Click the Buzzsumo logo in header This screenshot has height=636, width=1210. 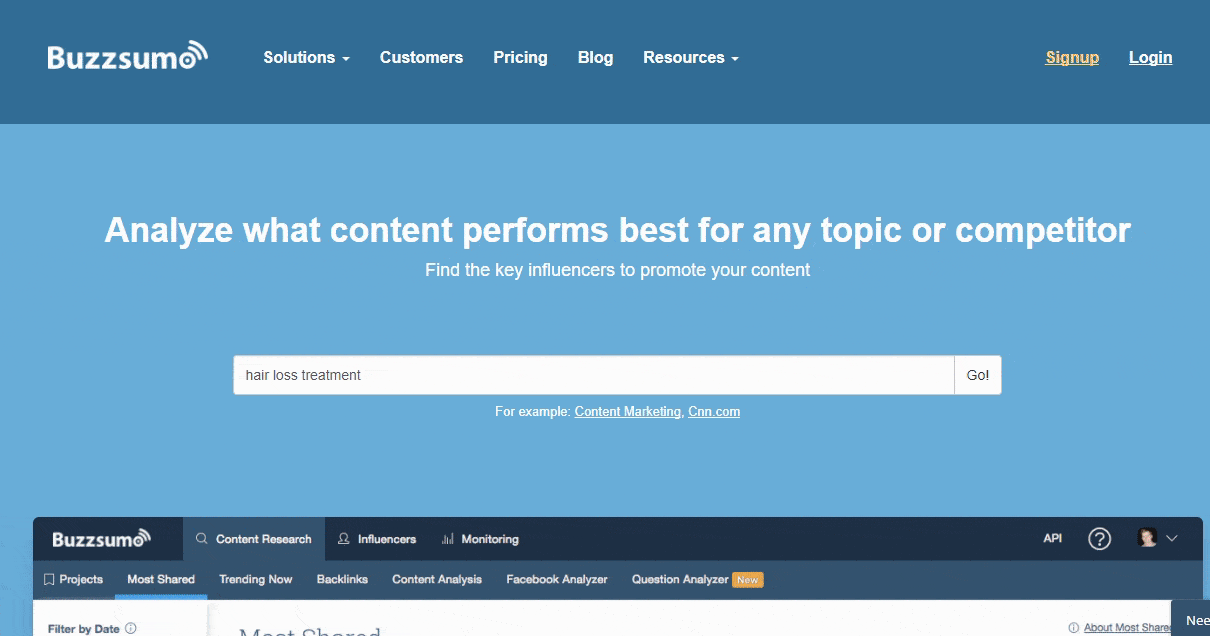tap(127, 57)
